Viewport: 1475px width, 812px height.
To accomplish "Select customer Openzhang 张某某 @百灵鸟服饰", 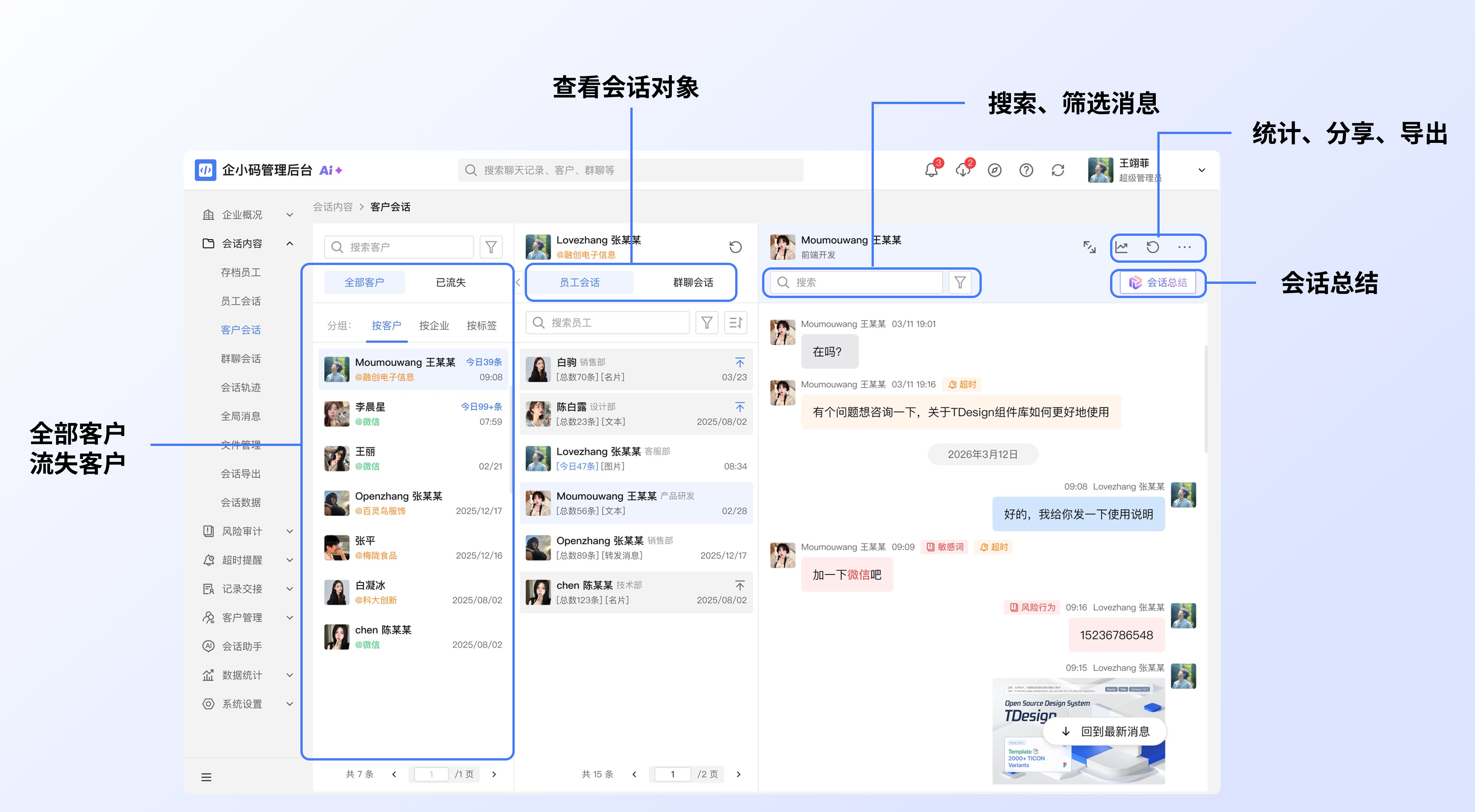I will tap(413, 503).
